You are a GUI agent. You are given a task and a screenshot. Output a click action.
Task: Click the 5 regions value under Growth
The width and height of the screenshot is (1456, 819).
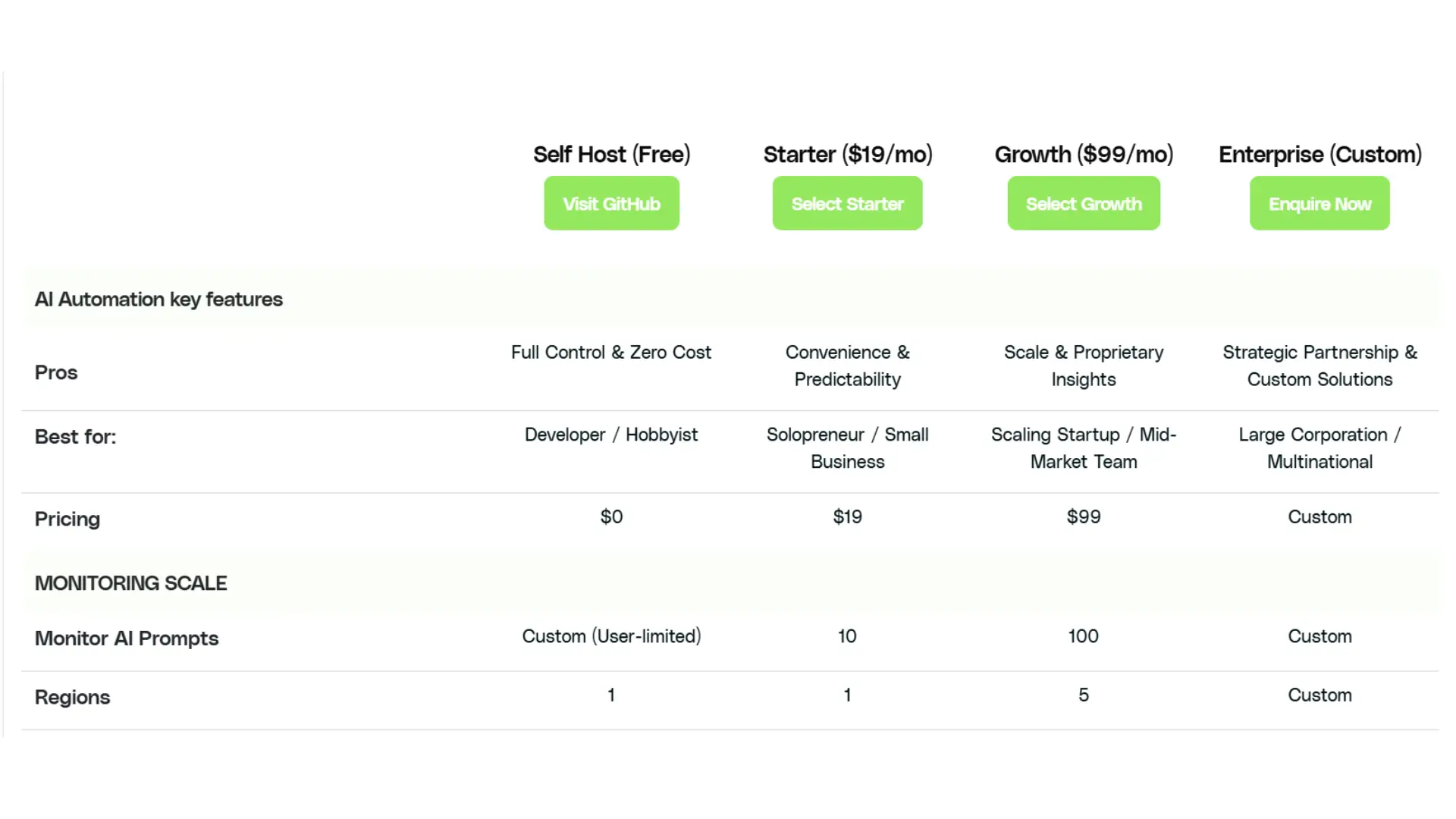1083,695
